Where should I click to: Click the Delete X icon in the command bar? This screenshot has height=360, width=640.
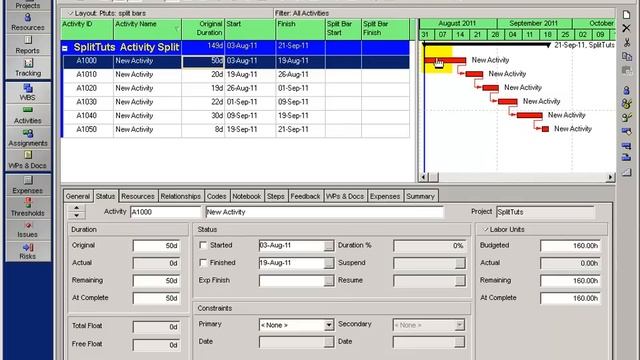pyautogui.click(x=626, y=28)
